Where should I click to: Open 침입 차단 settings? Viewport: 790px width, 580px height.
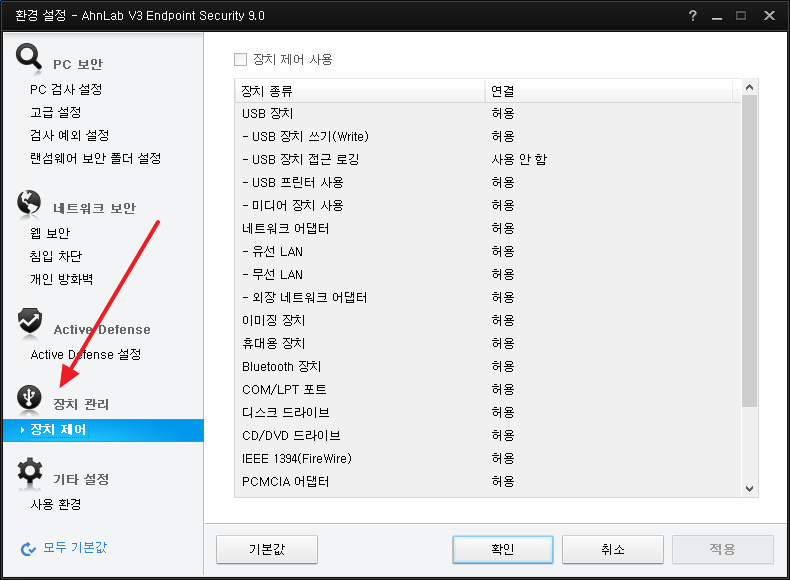55,256
